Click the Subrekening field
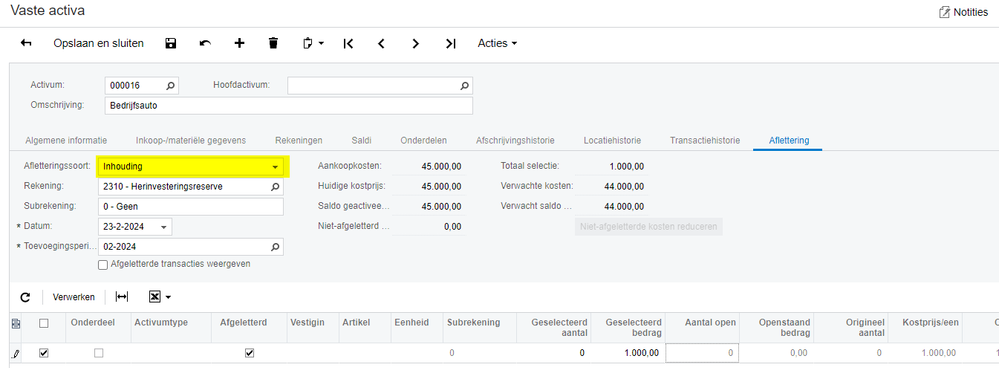This screenshot has width=999, height=368. 190,207
